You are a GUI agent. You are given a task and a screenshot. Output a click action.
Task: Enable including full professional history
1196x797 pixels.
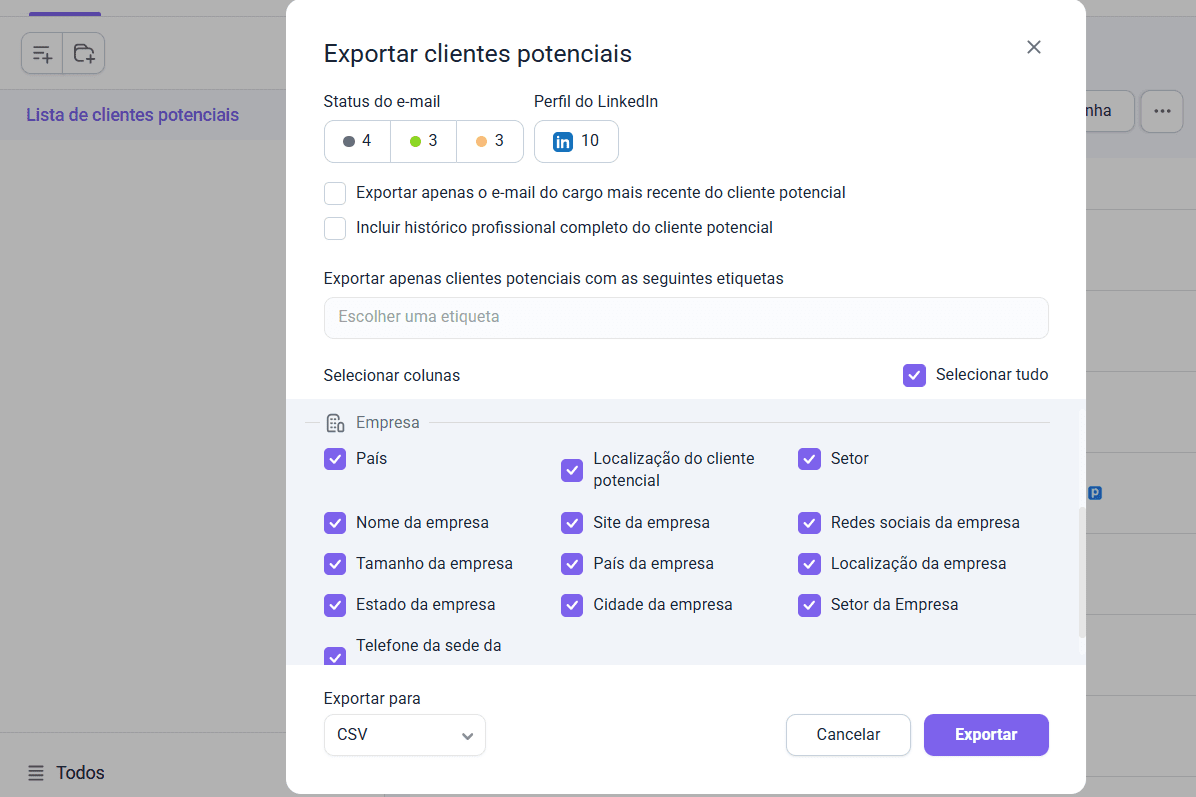click(x=335, y=228)
